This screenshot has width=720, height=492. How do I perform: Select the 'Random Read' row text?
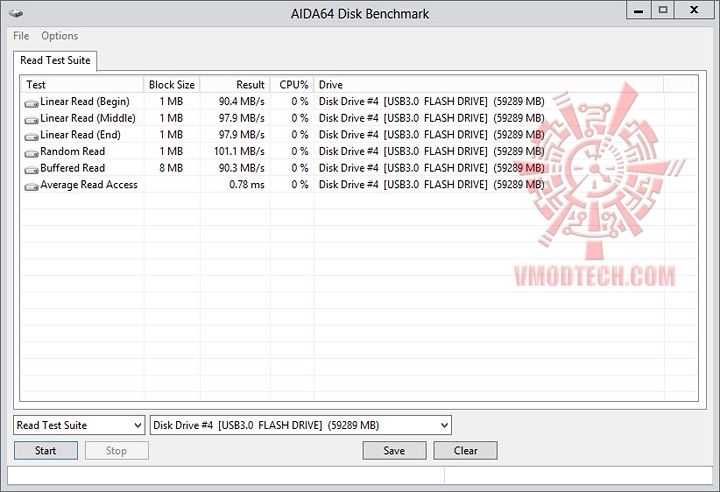[73, 151]
